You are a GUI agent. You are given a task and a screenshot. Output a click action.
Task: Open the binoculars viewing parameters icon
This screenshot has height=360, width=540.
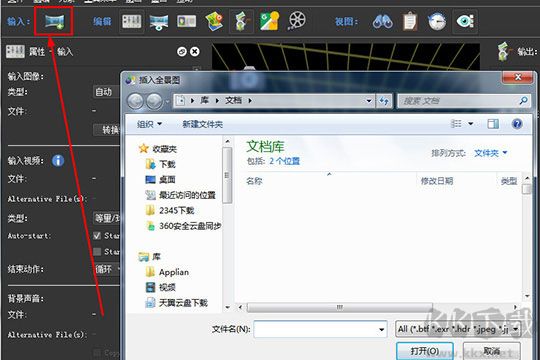[x=383, y=21]
